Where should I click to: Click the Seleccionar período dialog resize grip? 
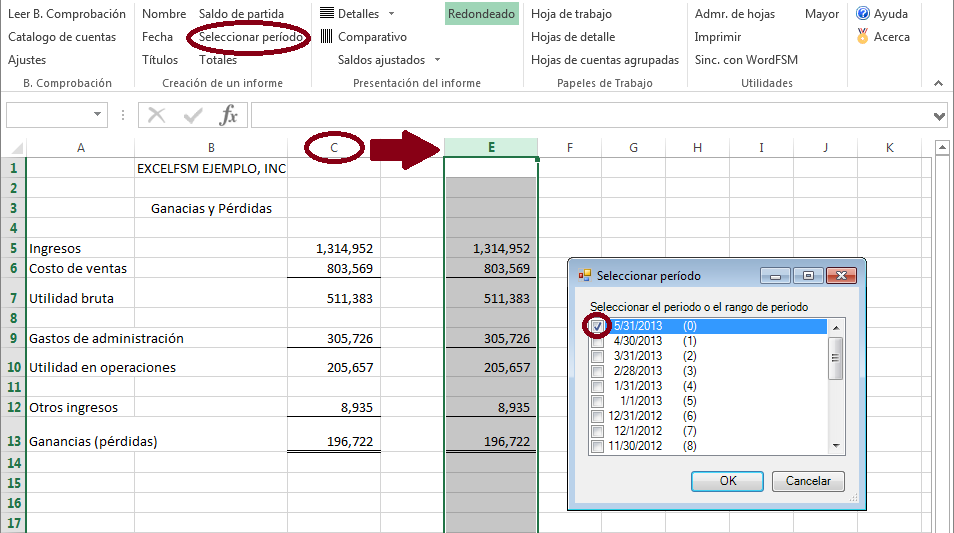point(854,497)
